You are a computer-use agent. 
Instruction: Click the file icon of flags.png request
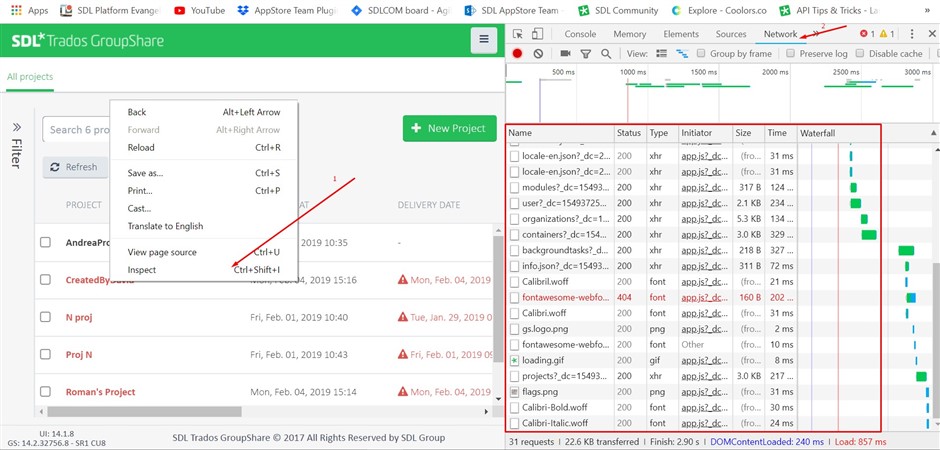point(514,392)
